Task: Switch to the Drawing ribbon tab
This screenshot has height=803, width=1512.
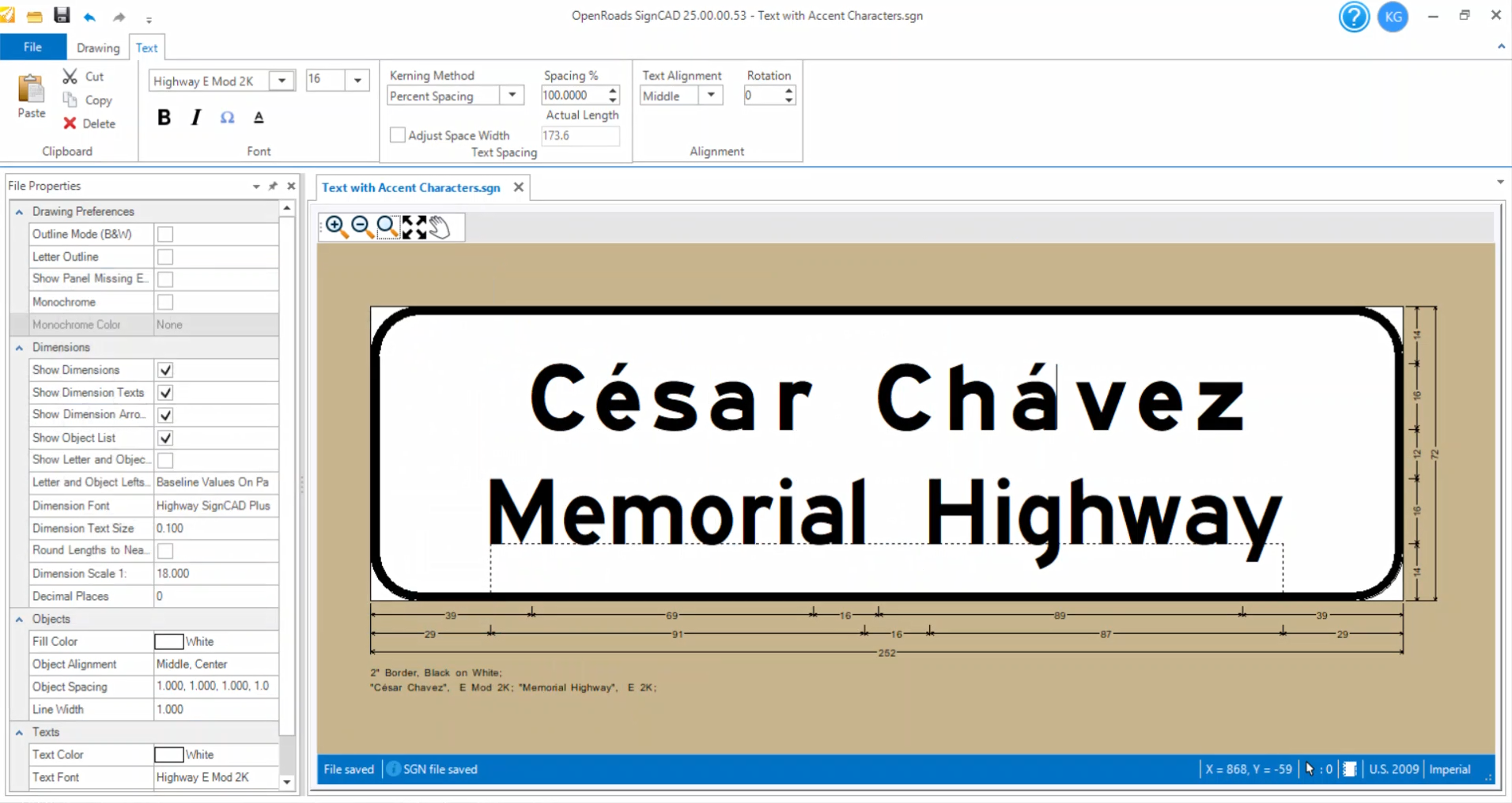Action: tap(98, 47)
